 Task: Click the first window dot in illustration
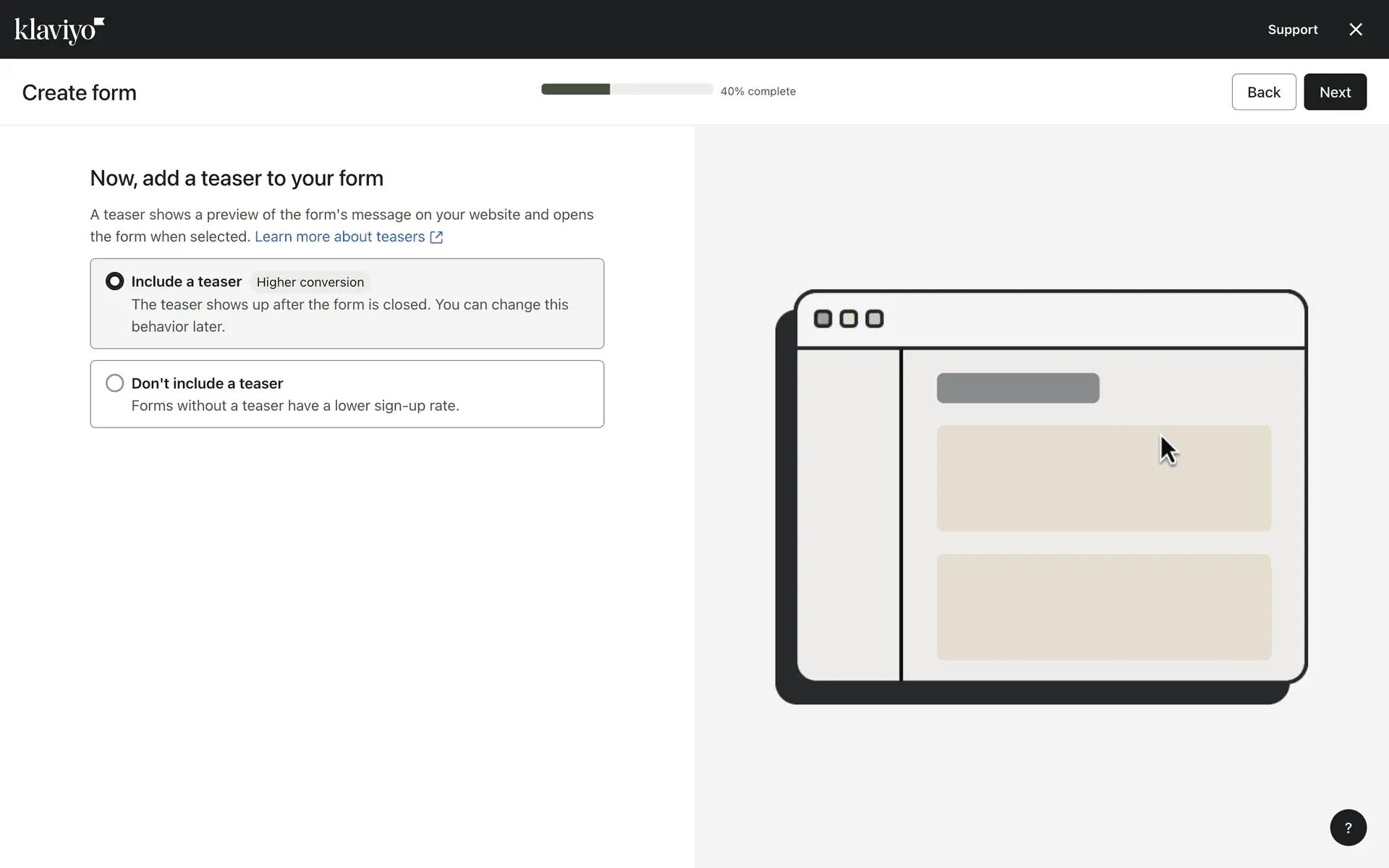(x=823, y=319)
